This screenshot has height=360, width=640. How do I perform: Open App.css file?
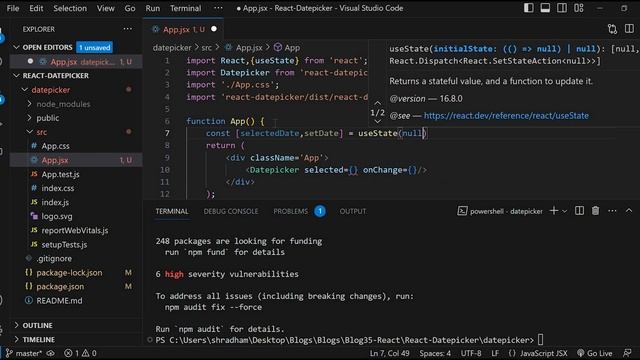pos(55,146)
